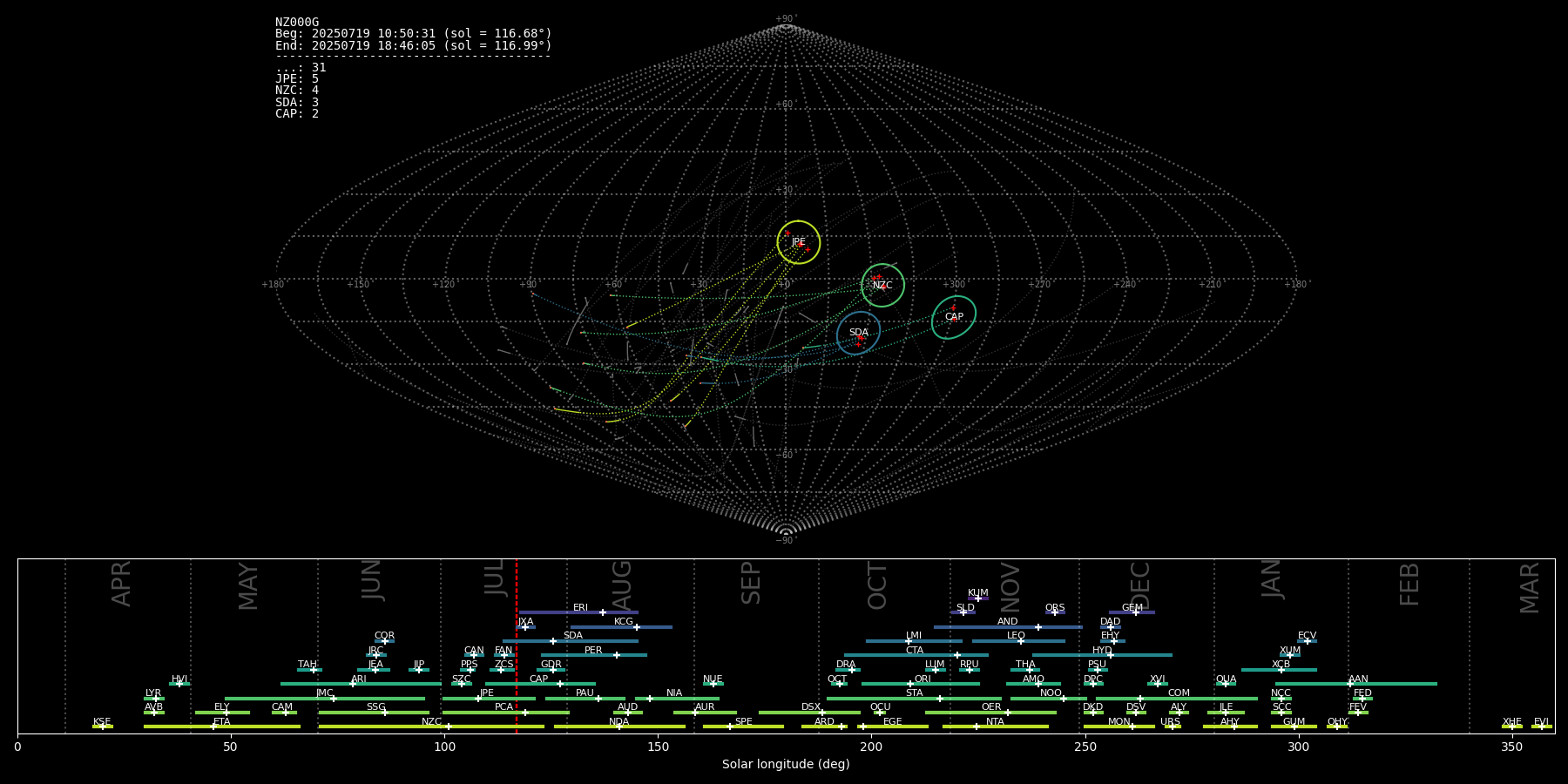Click the APR month label
This screenshot has width=1568, height=784.
[121, 584]
